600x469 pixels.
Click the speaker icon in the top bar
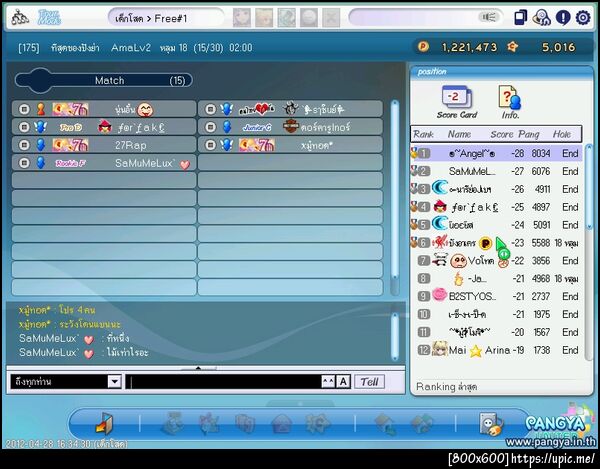click(489, 17)
